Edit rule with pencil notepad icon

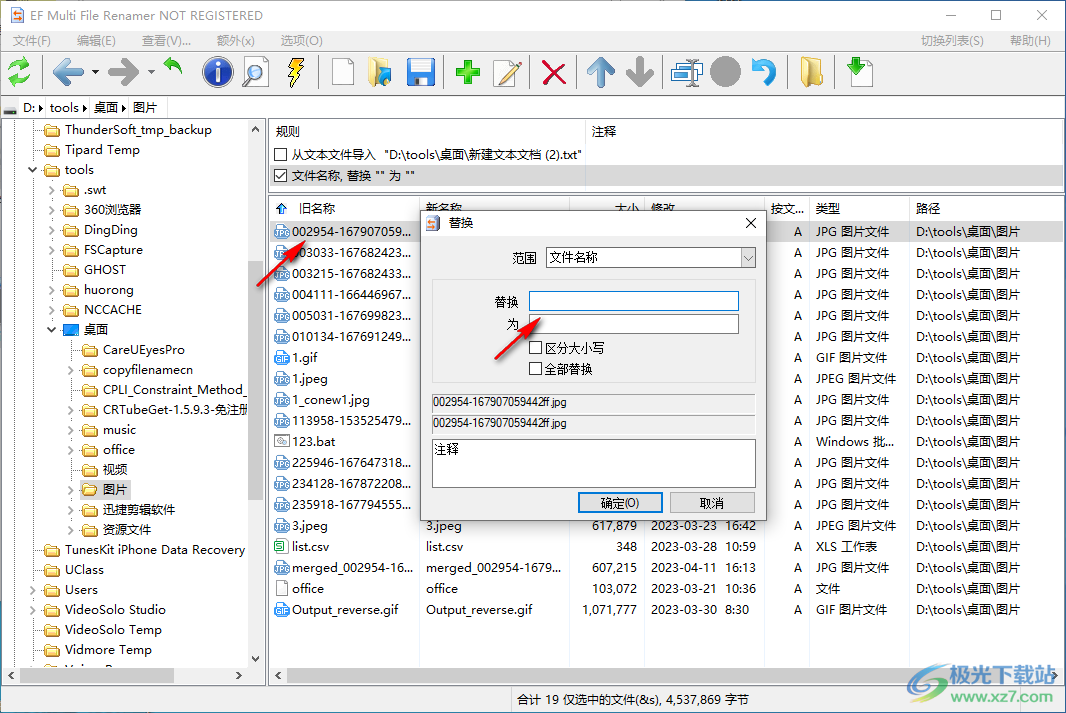pyautogui.click(x=507, y=72)
